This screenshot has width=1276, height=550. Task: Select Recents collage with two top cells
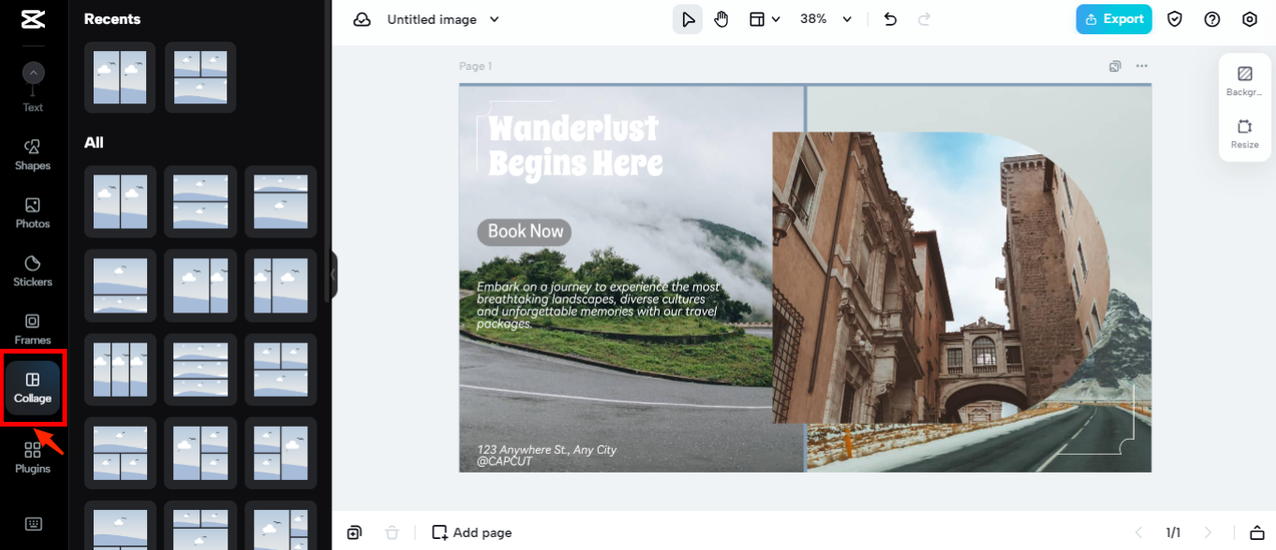[x=200, y=77]
